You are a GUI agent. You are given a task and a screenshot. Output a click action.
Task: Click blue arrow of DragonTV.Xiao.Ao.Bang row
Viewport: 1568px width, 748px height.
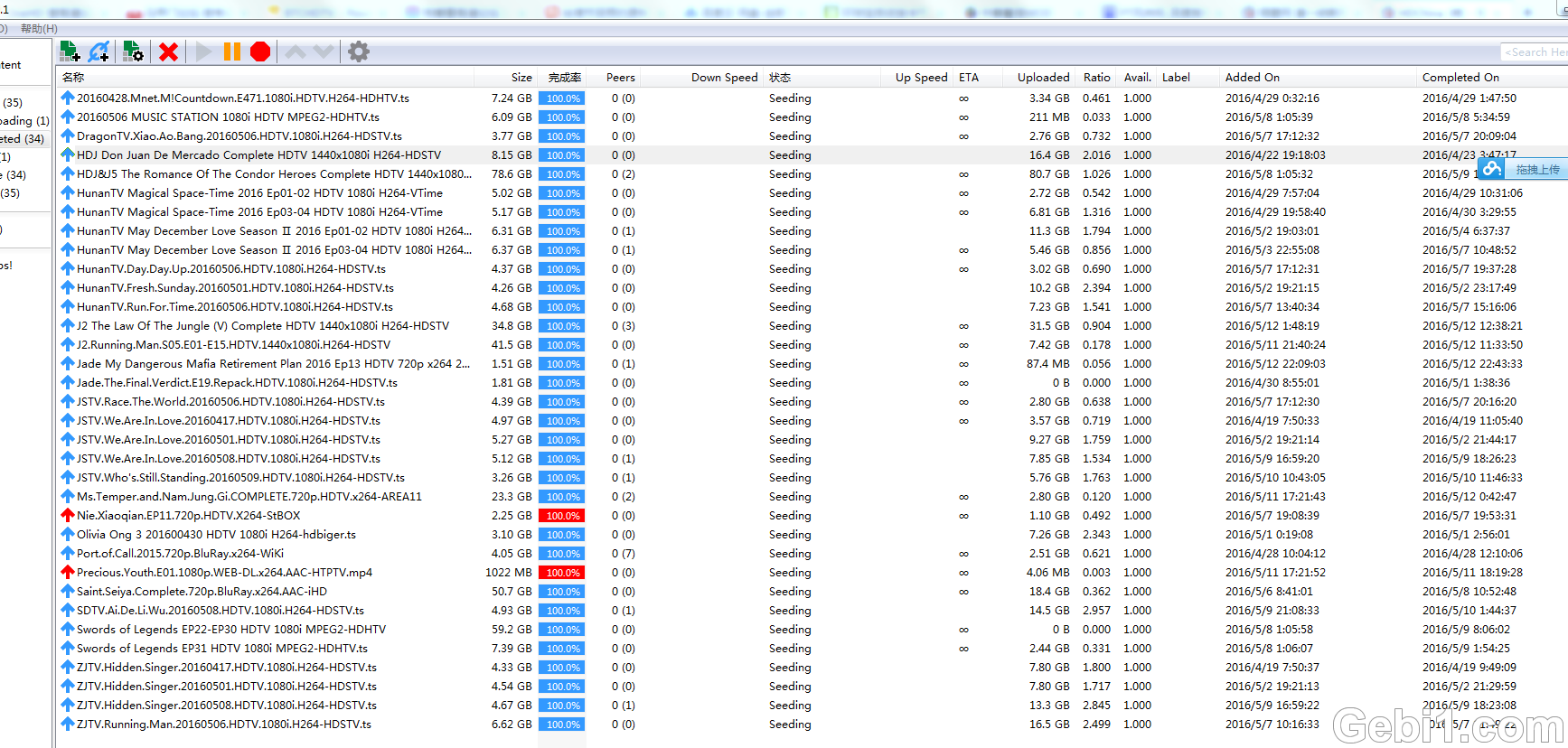click(x=68, y=136)
